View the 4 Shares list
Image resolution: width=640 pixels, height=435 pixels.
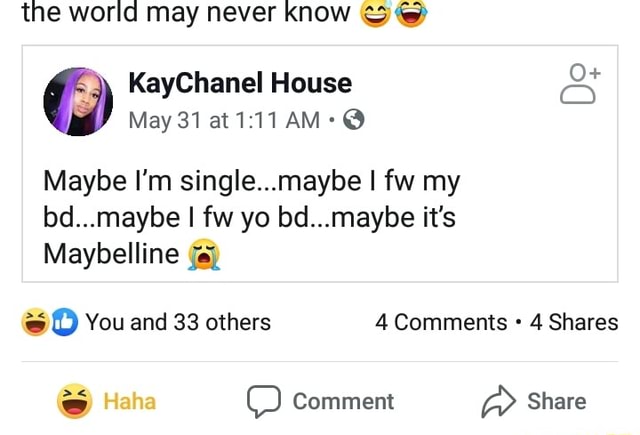click(573, 322)
